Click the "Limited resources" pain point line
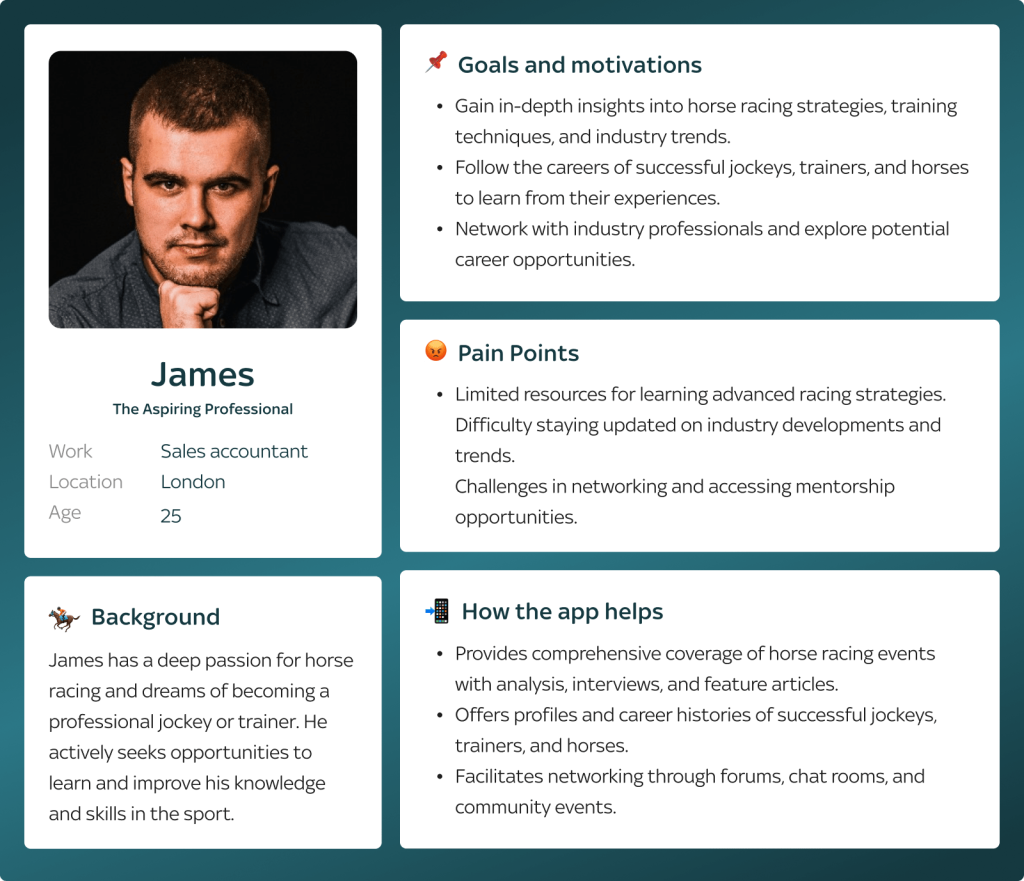 tap(700, 394)
